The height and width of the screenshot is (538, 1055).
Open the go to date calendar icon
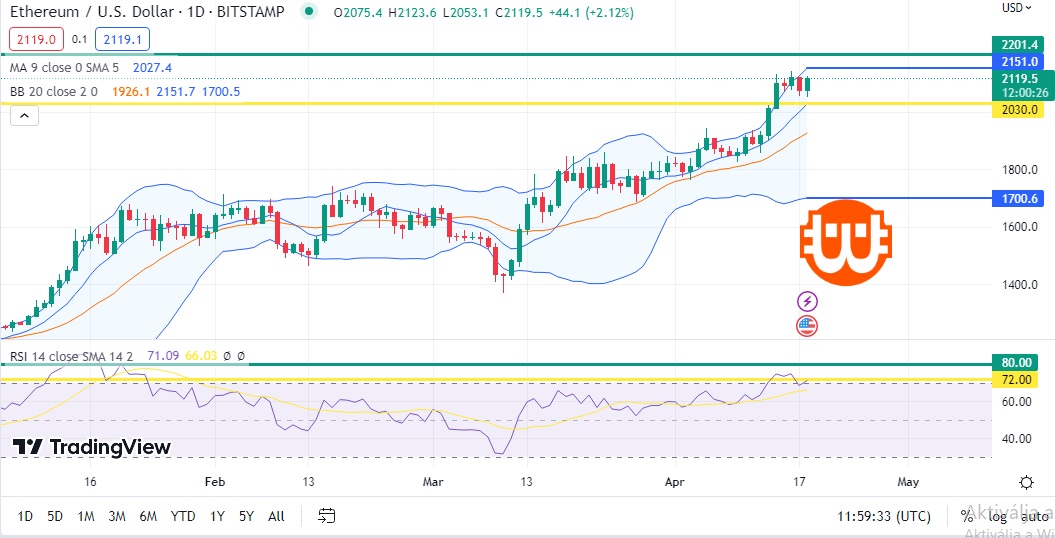coord(326,516)
